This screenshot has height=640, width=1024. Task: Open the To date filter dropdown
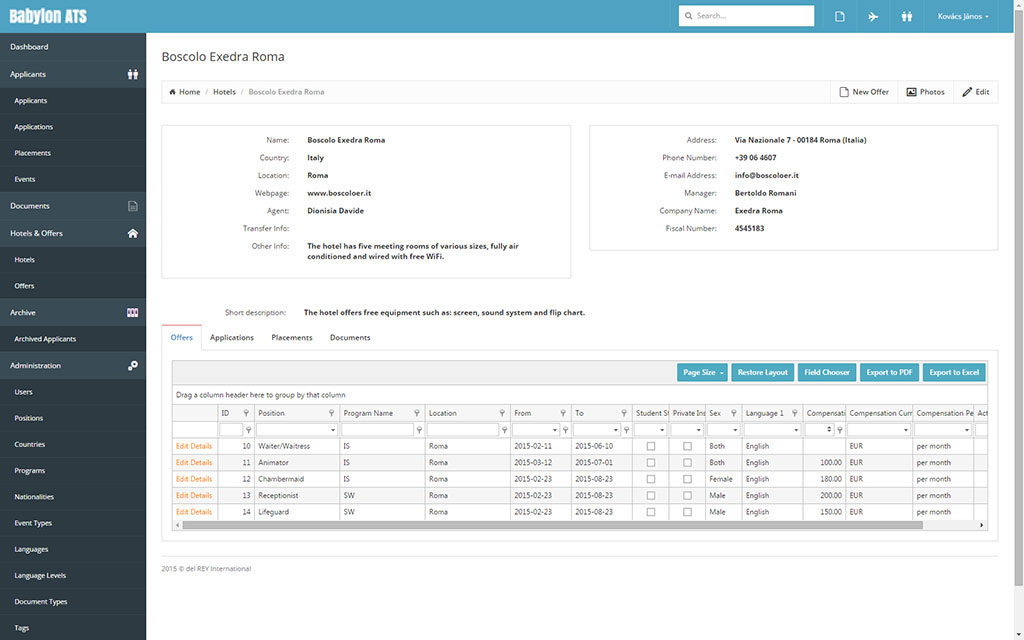click(615, 430)
